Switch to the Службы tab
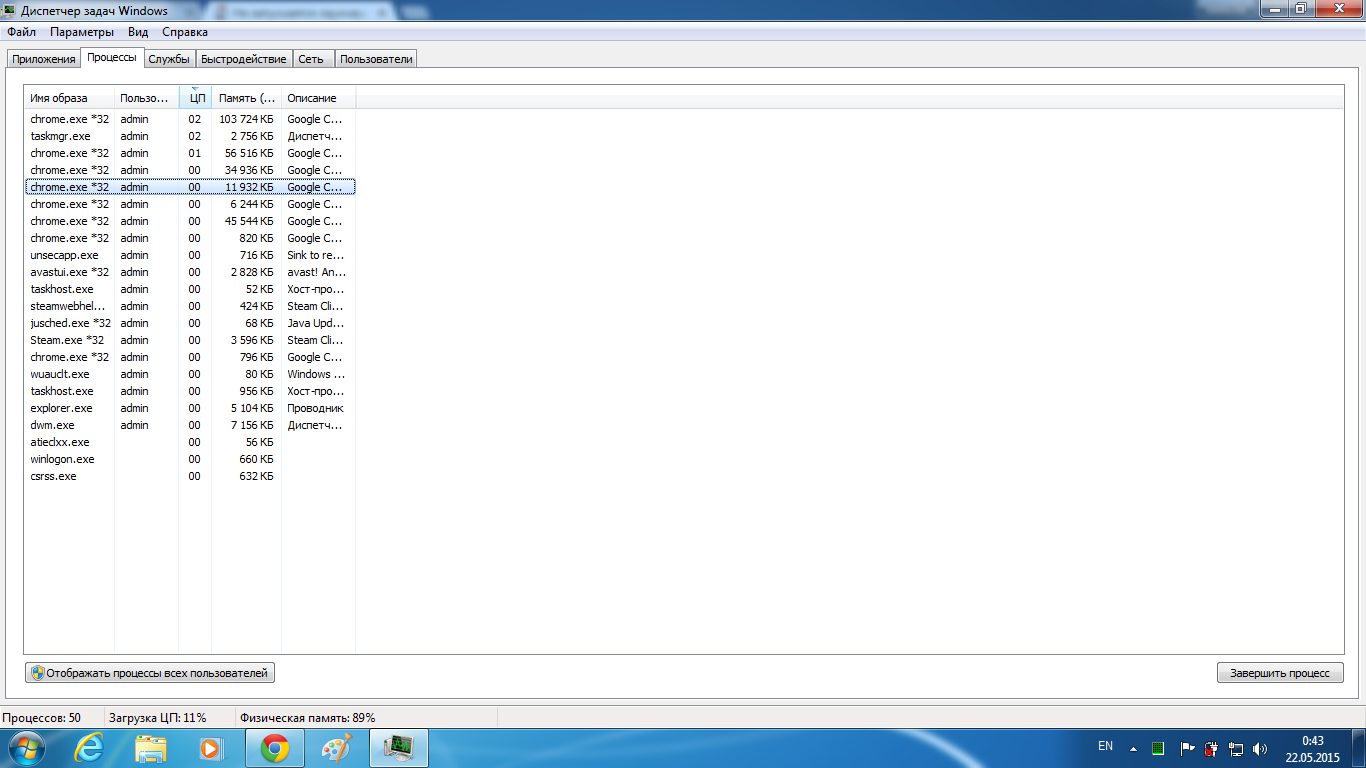 tap(169, 59)
